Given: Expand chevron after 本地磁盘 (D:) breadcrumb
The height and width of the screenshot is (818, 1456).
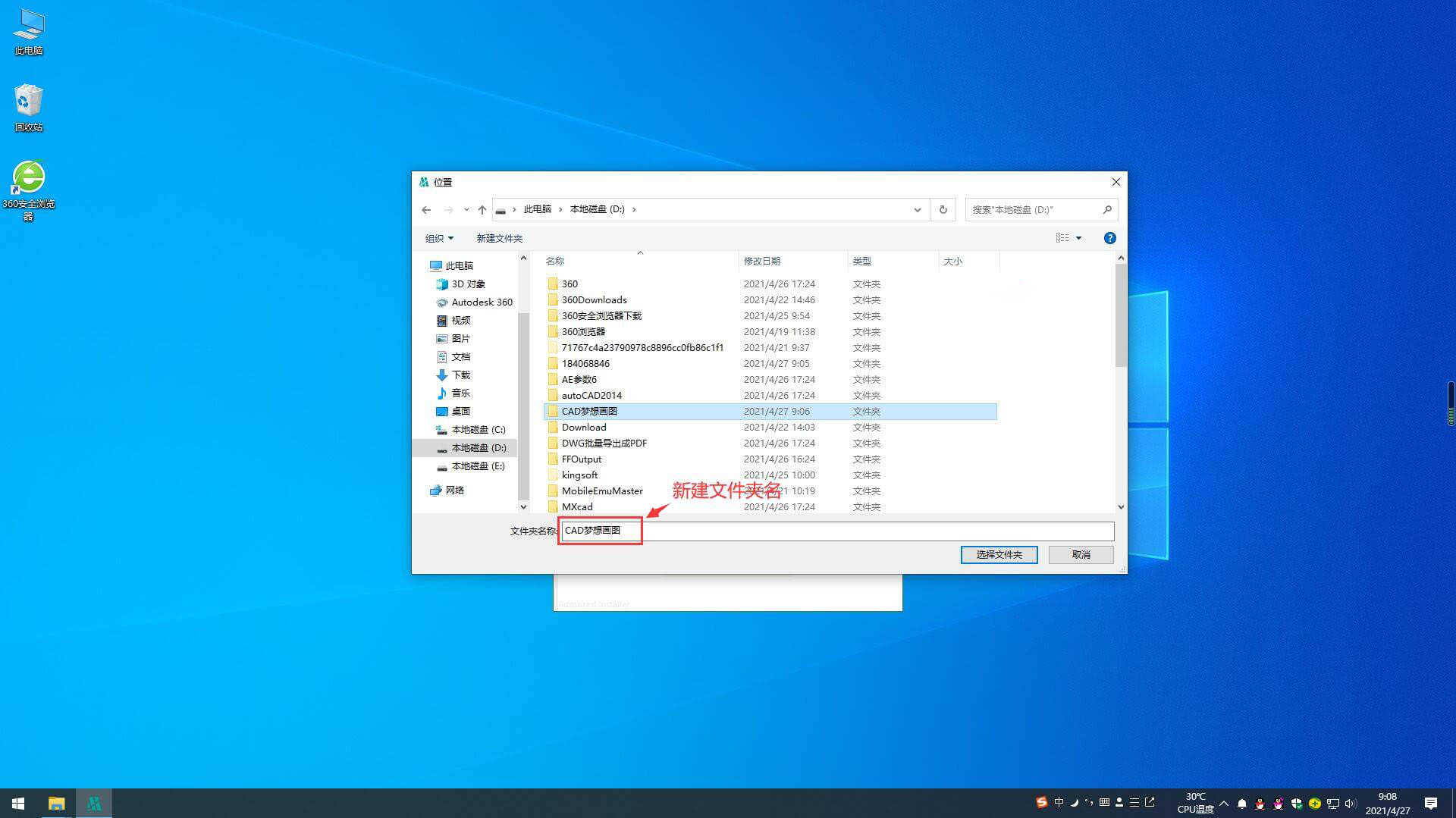Looking at the screenshot, I should [634, 210].
